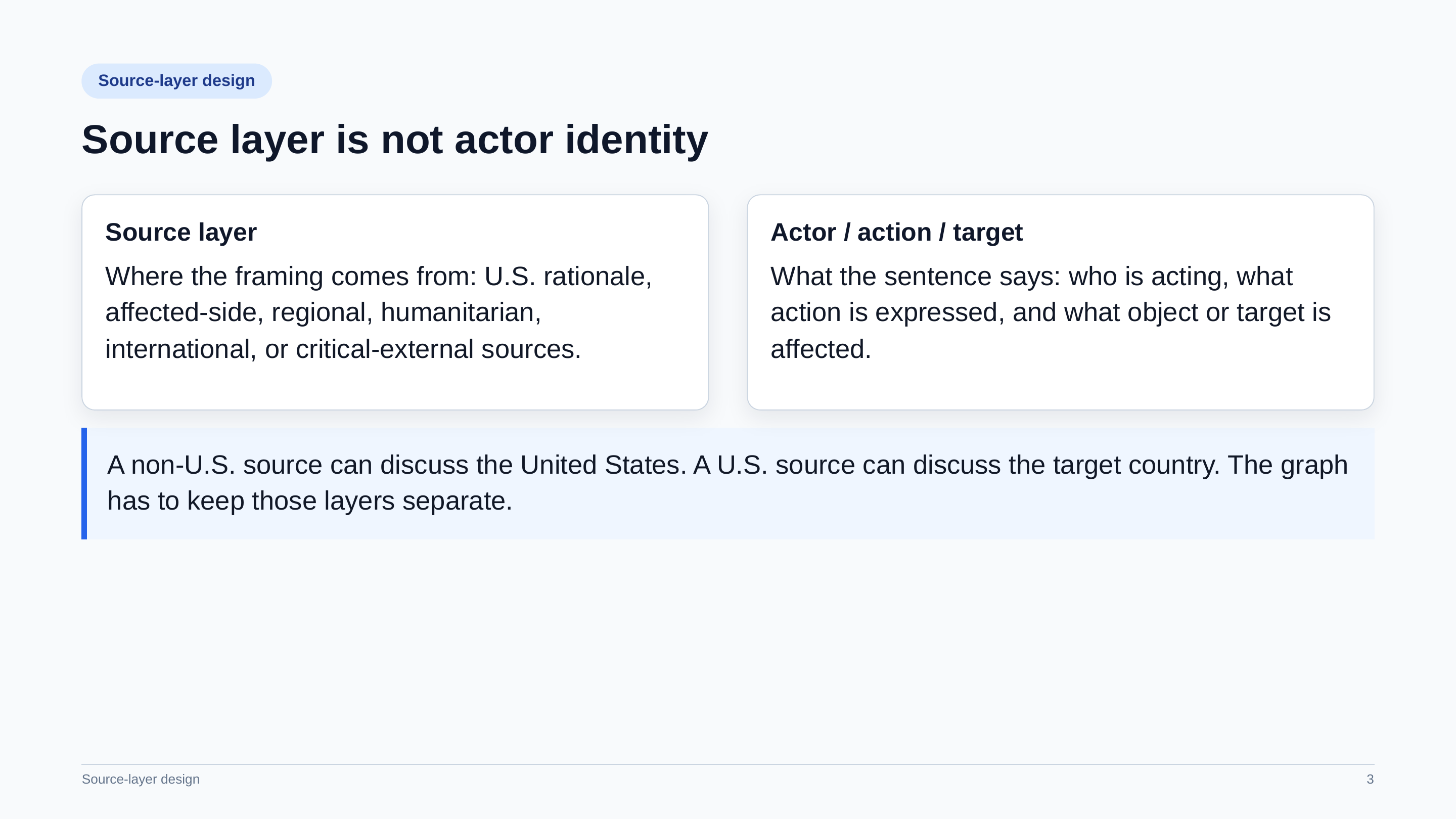The image size is (1456, 819).
Task: Click the footer divider line
Action: click(x=728, y=764)
